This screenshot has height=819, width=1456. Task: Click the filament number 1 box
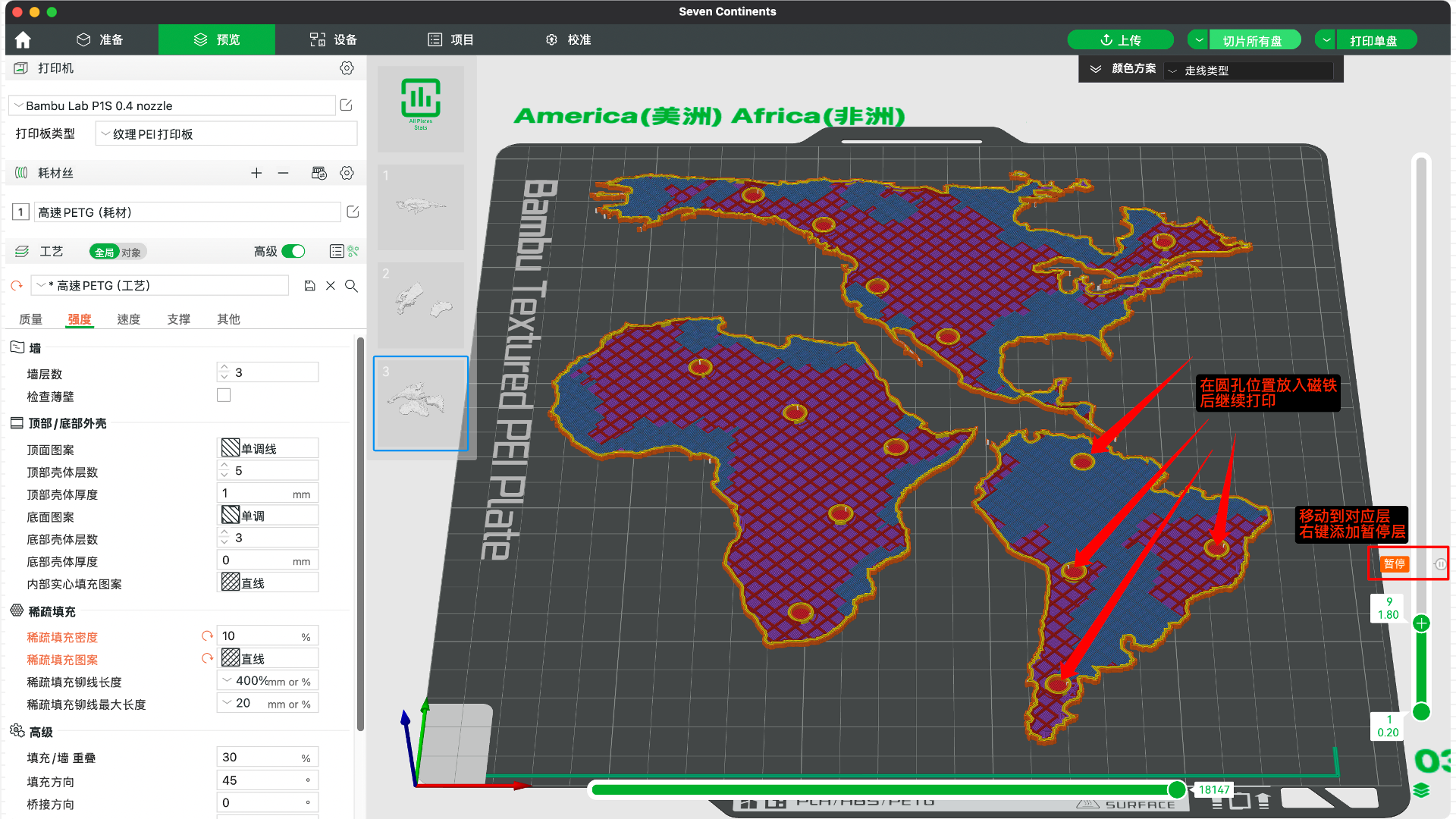pyautogui.click(x=21, y=212)
